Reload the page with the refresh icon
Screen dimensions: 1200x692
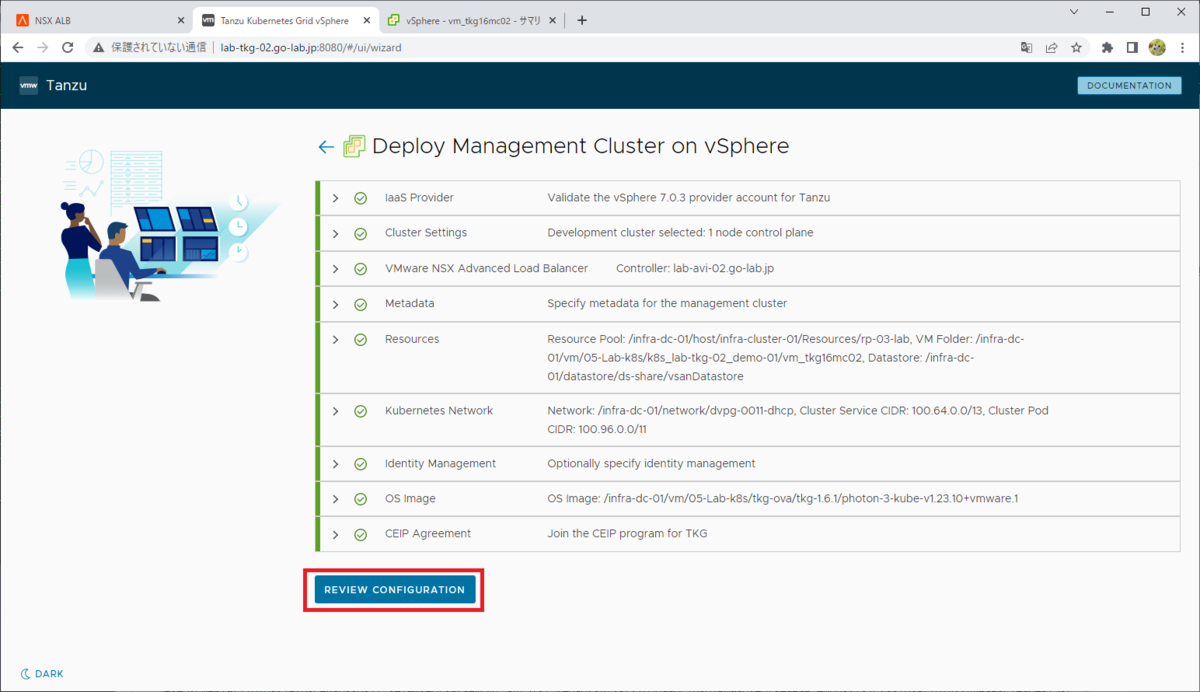point(68,47)
